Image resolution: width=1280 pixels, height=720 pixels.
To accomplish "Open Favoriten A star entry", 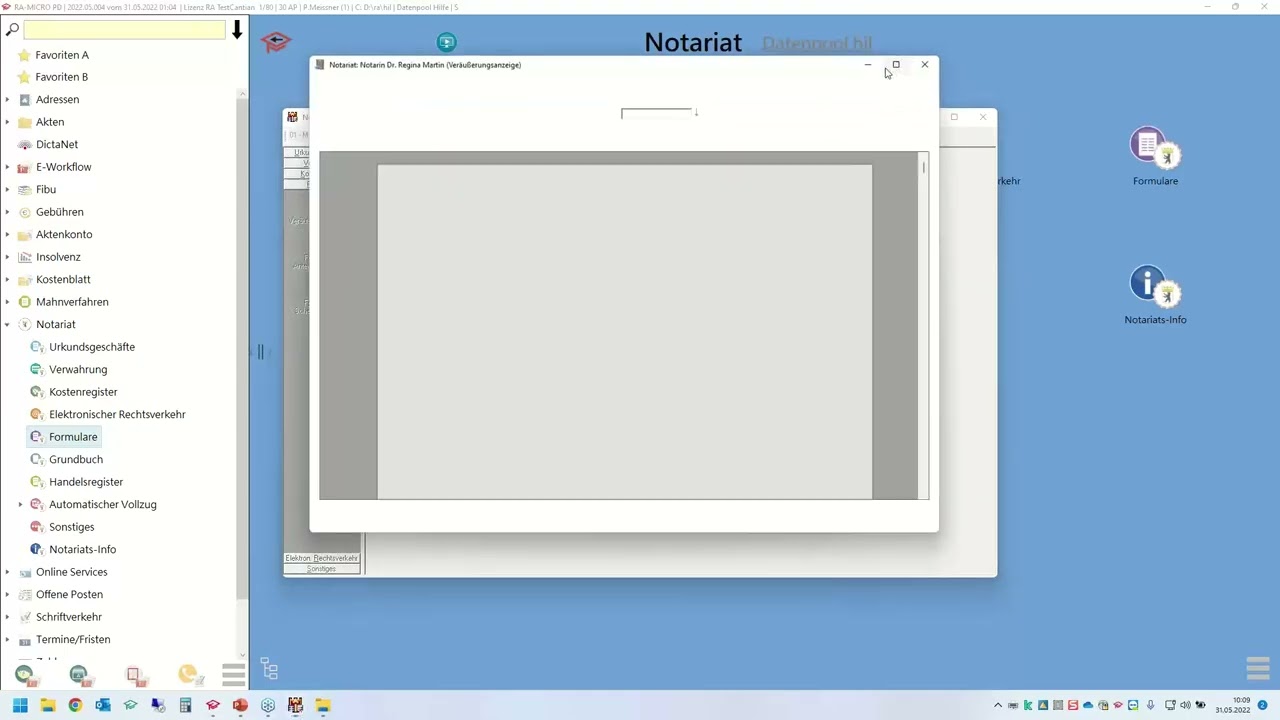I will [x=62, y=55].
